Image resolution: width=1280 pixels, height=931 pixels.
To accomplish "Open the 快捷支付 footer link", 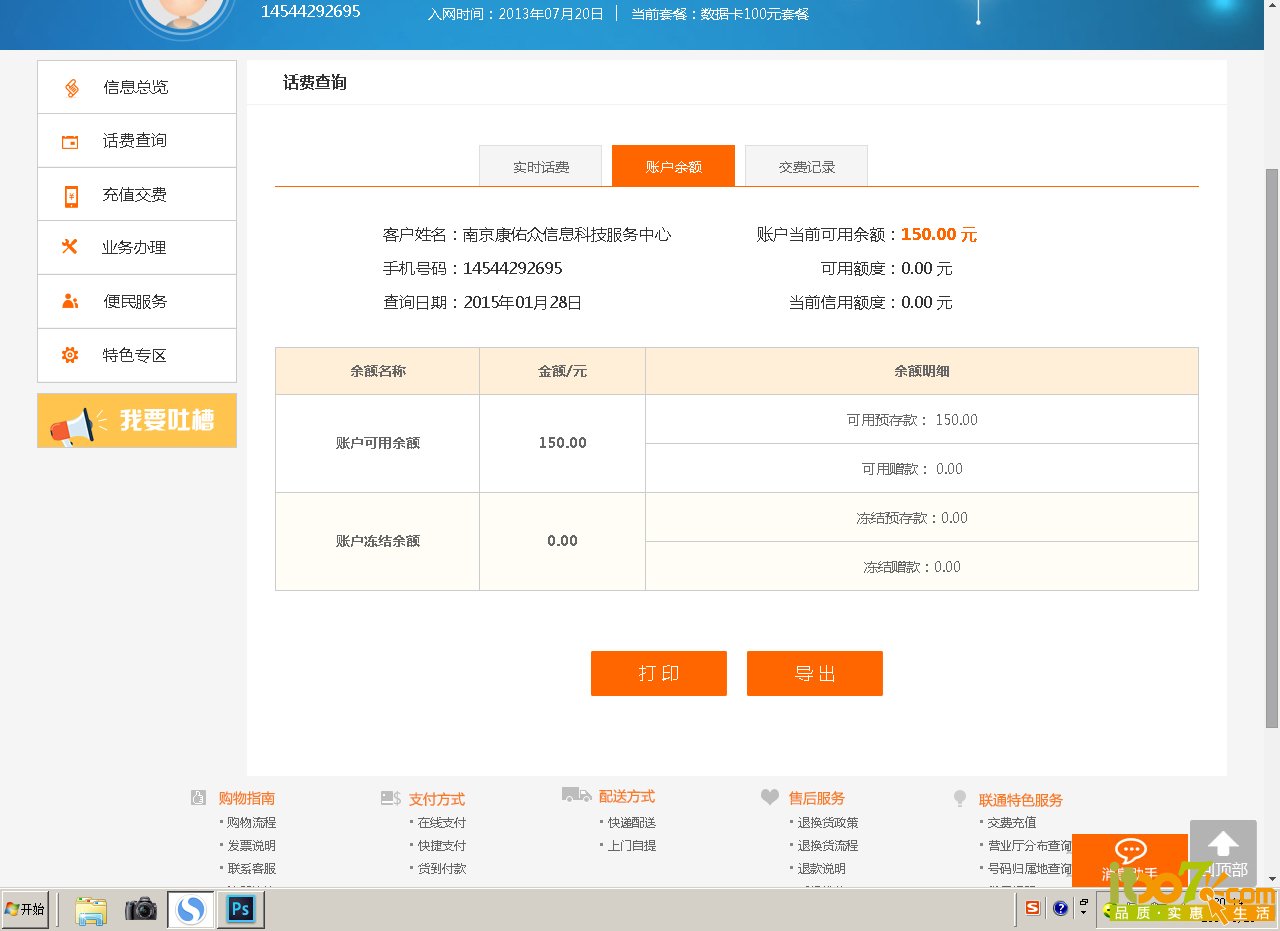I will point(442,846).
